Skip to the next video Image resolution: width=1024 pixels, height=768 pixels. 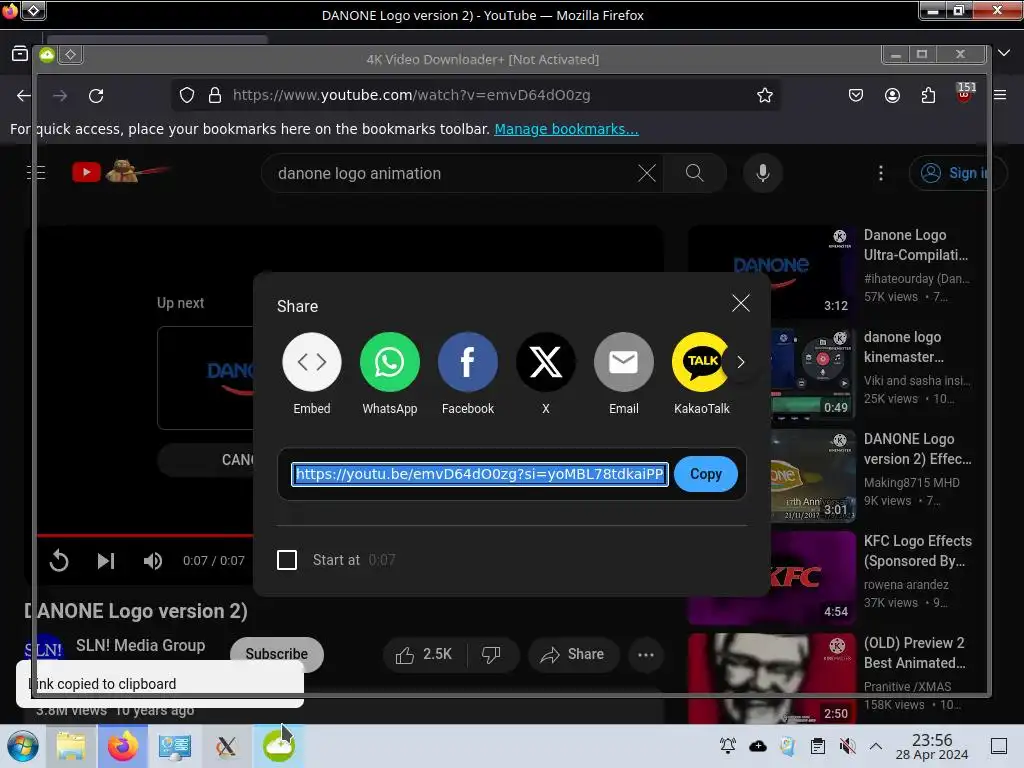coord(106,560)
